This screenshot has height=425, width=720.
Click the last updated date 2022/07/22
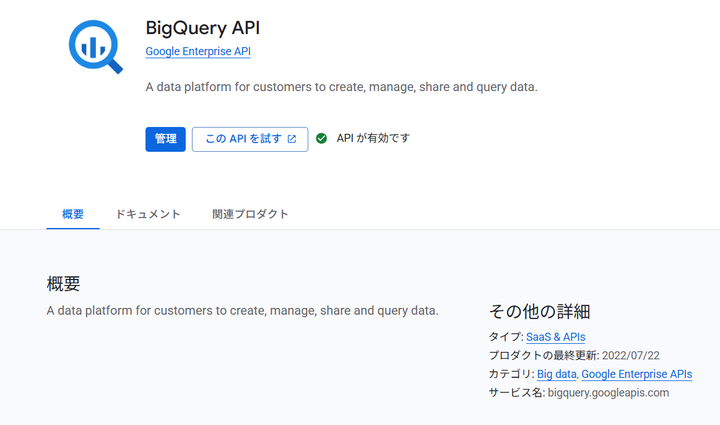630,356
